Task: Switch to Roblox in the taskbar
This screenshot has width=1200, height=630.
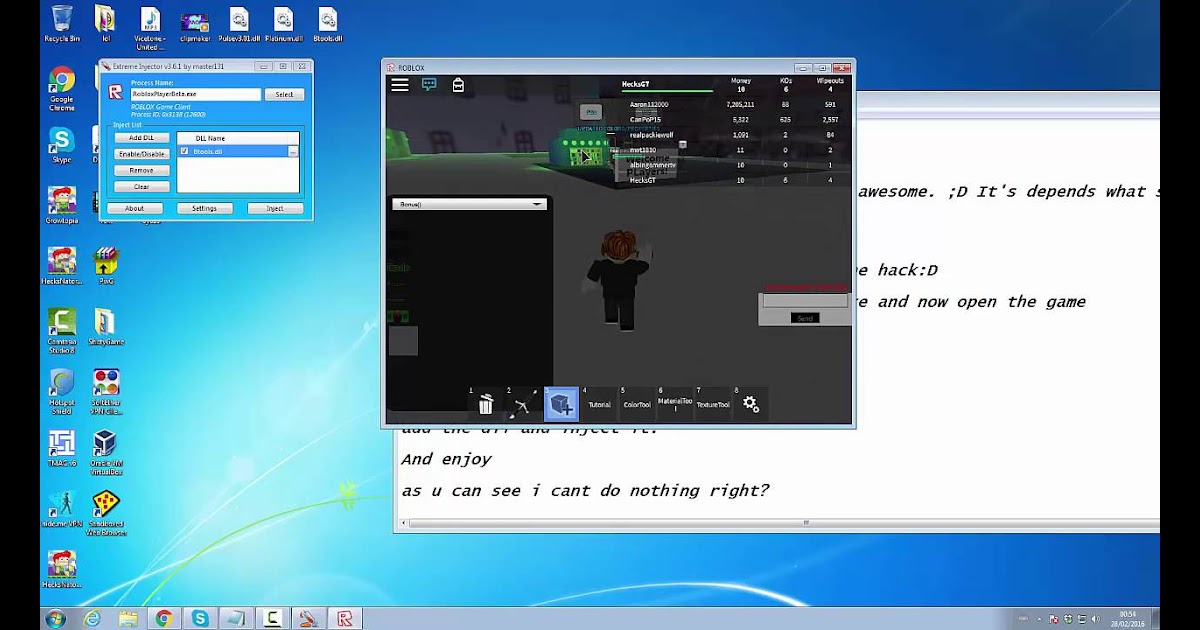Action: click(x=344, y=619)
